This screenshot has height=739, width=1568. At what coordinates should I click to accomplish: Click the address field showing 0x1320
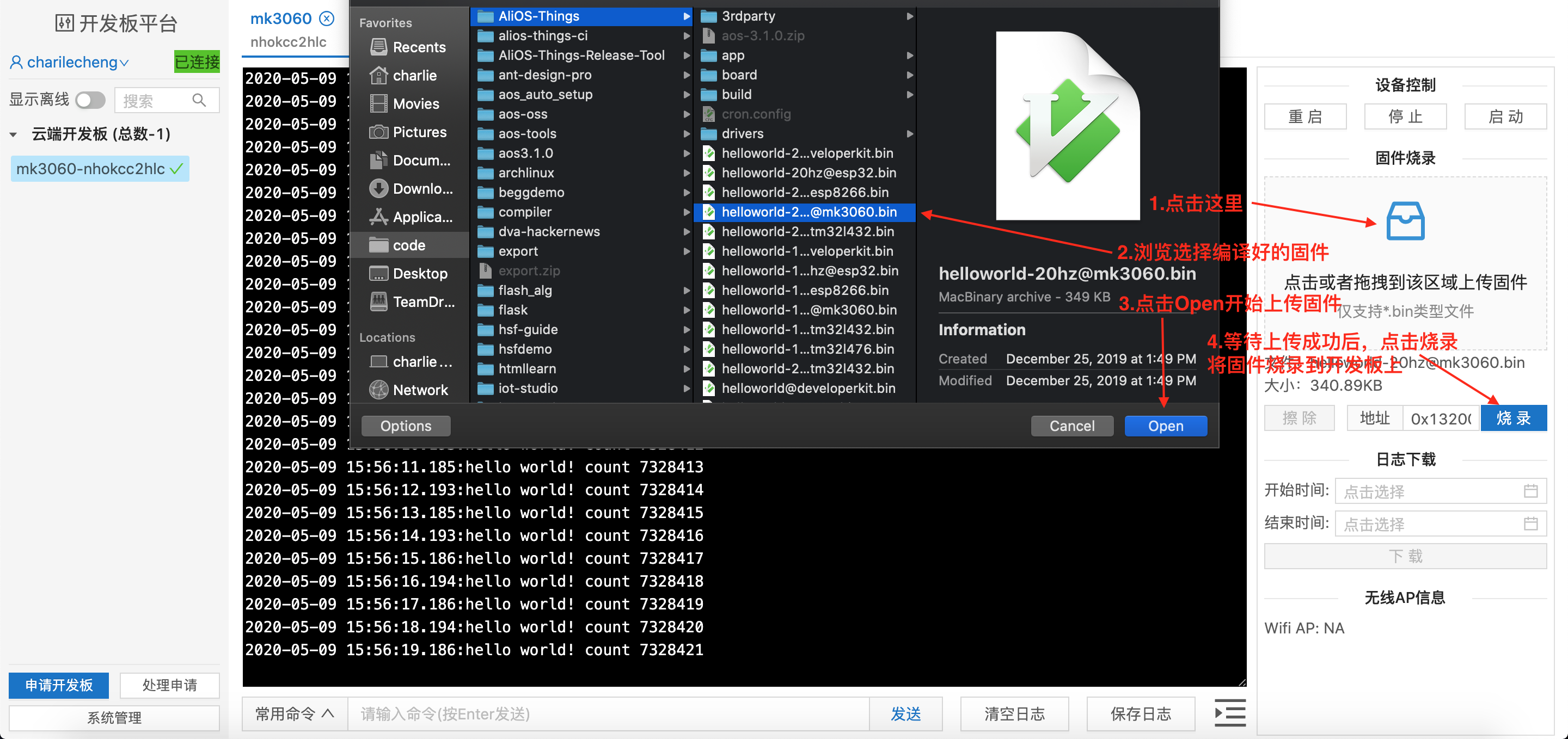coord(1440,418)
